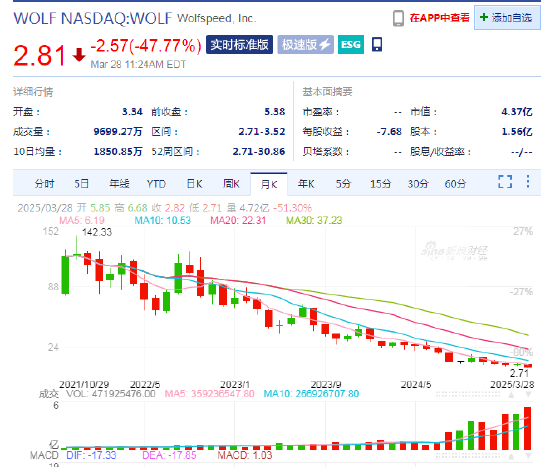
Task: Click the volume MA10: 266926707.80 label
Action: pos(311,394)
